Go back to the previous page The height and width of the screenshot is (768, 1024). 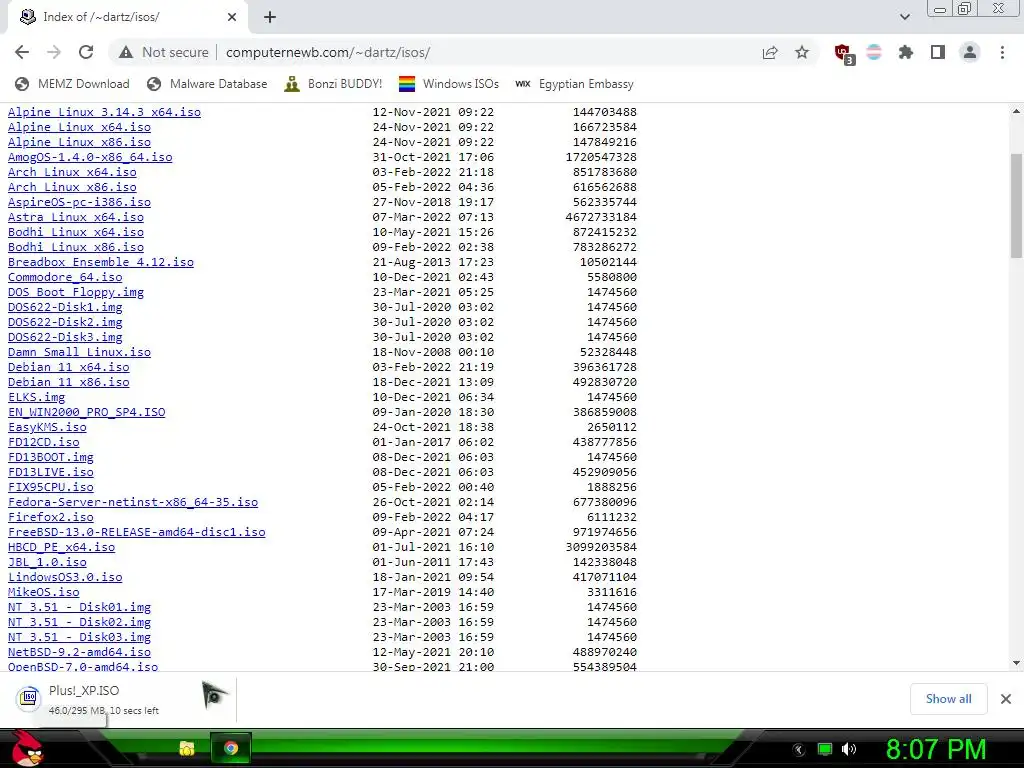22,52
